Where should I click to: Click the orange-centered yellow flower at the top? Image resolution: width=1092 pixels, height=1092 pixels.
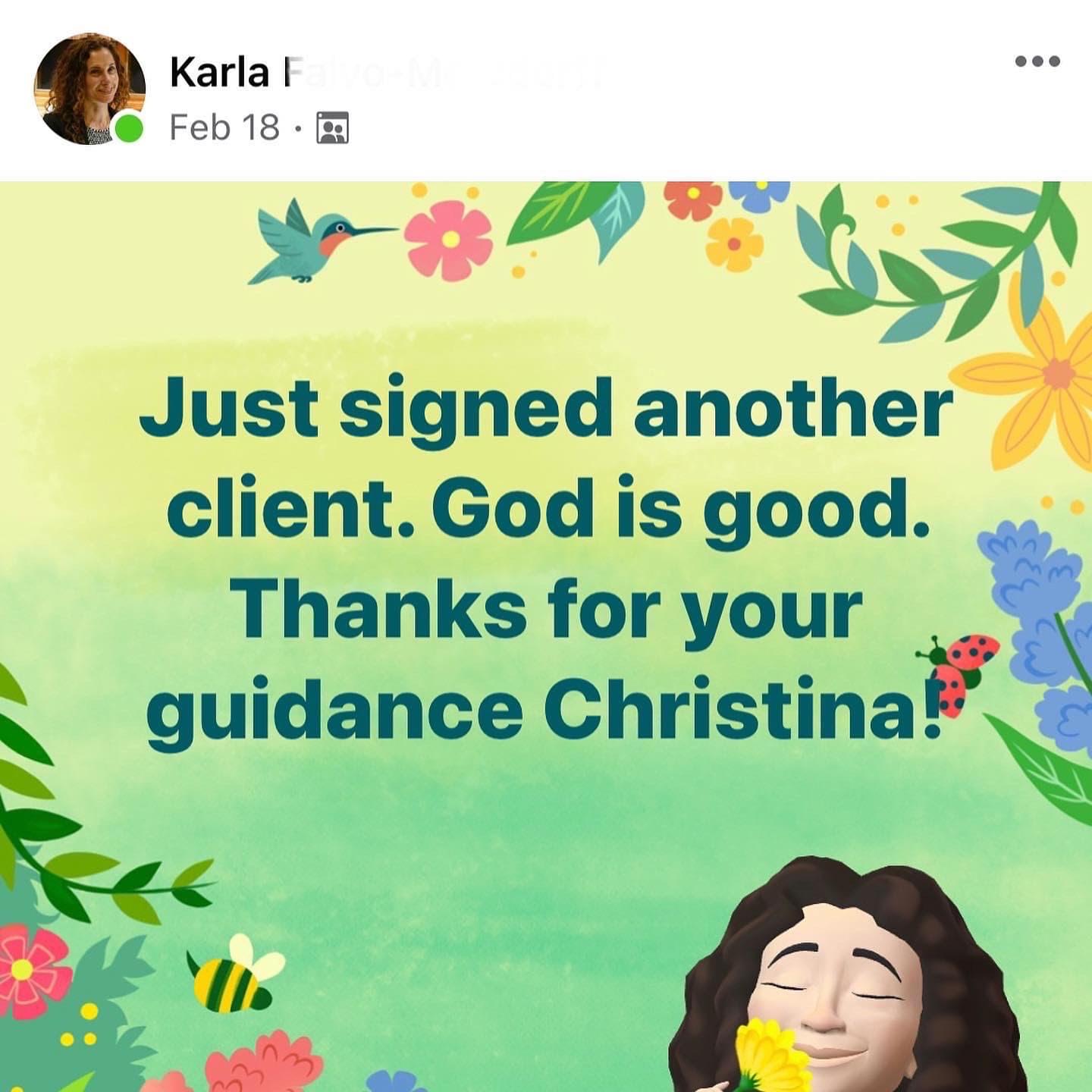pos(734,244)
